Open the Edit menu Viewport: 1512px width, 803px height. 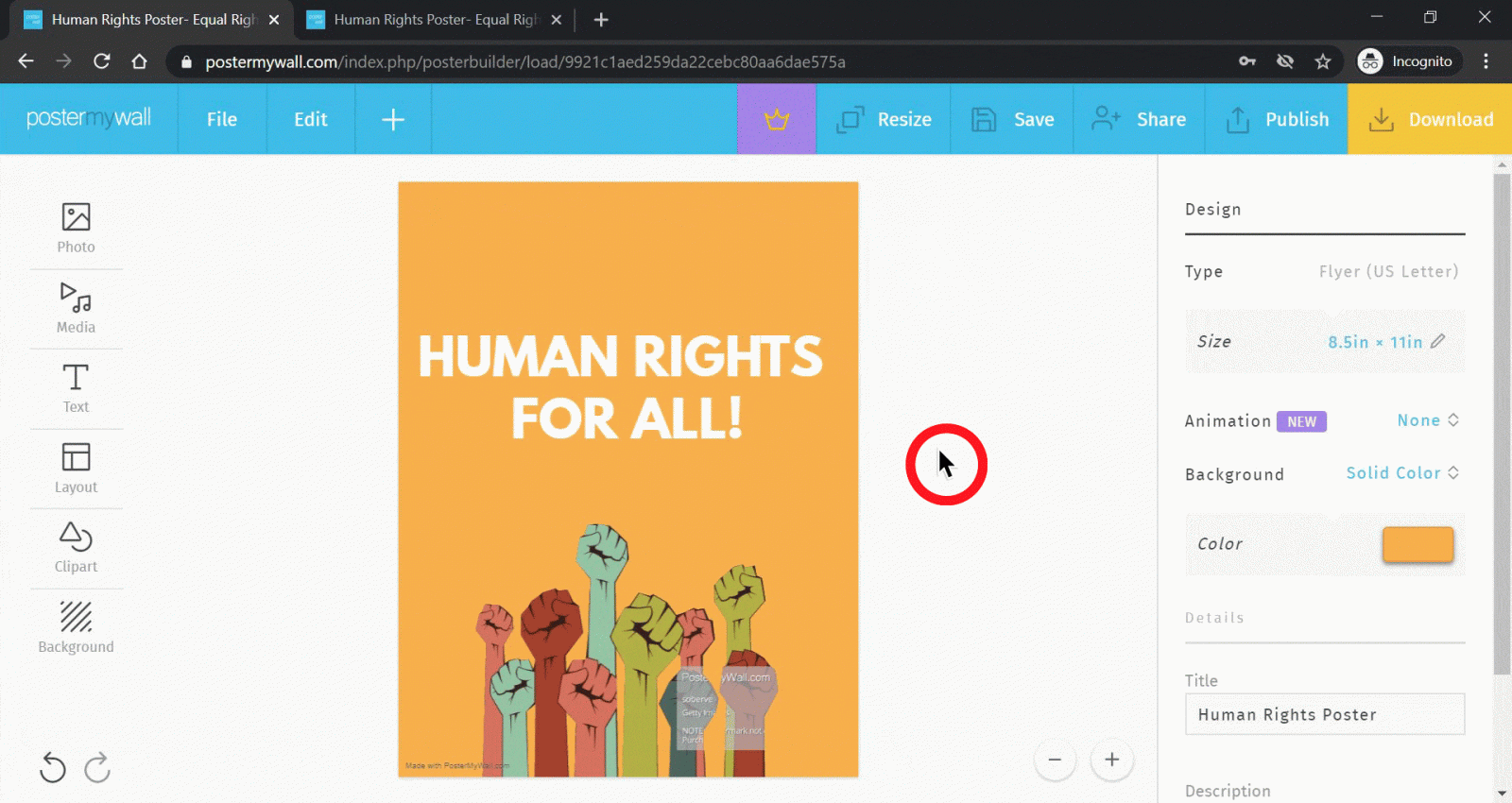pyautogui.click(x=310, y=119)
